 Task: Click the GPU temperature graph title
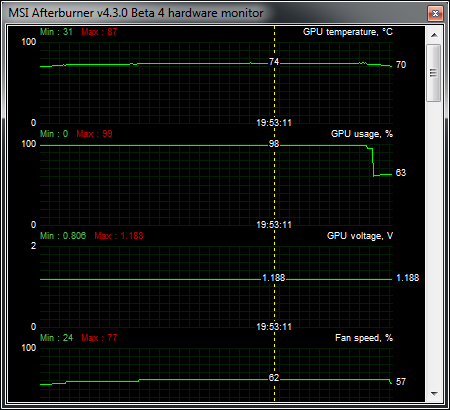click(x=348, y=32)
